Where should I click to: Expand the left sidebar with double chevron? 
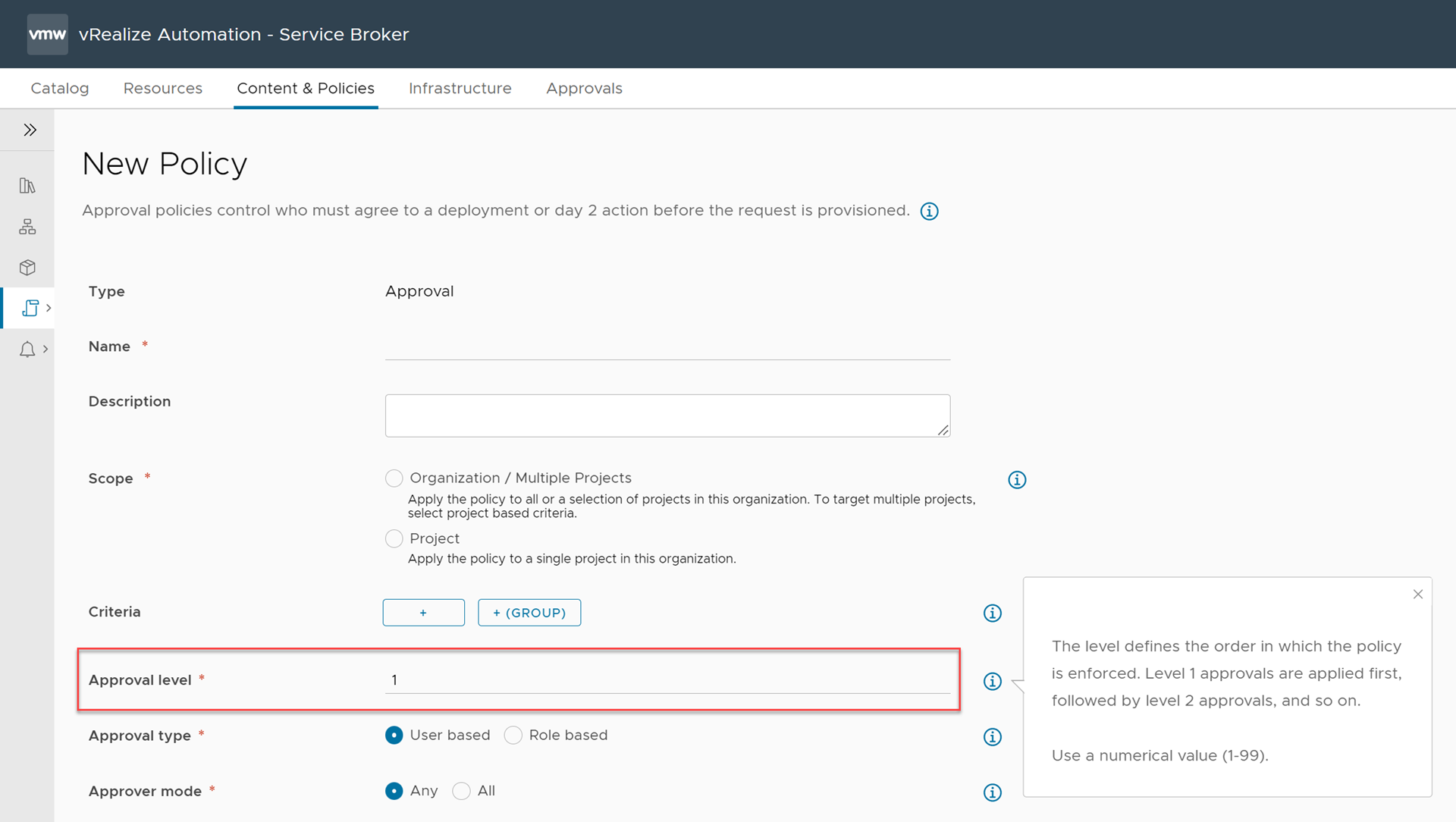click(30, 130)
